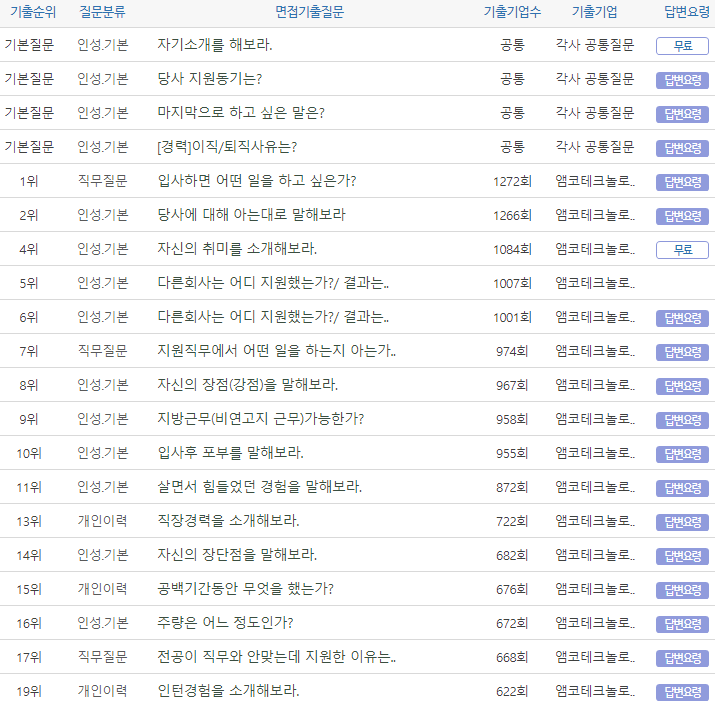
Task: Open 답변요령 for 직장경력을 소개해보라
Action: pos(682,522)
